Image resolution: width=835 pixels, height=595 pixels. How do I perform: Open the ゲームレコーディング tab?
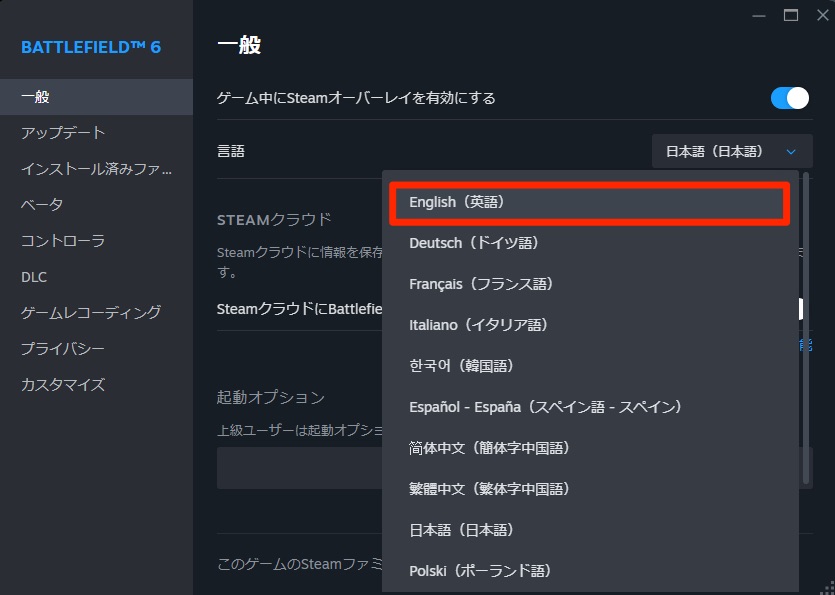(91, 313)
